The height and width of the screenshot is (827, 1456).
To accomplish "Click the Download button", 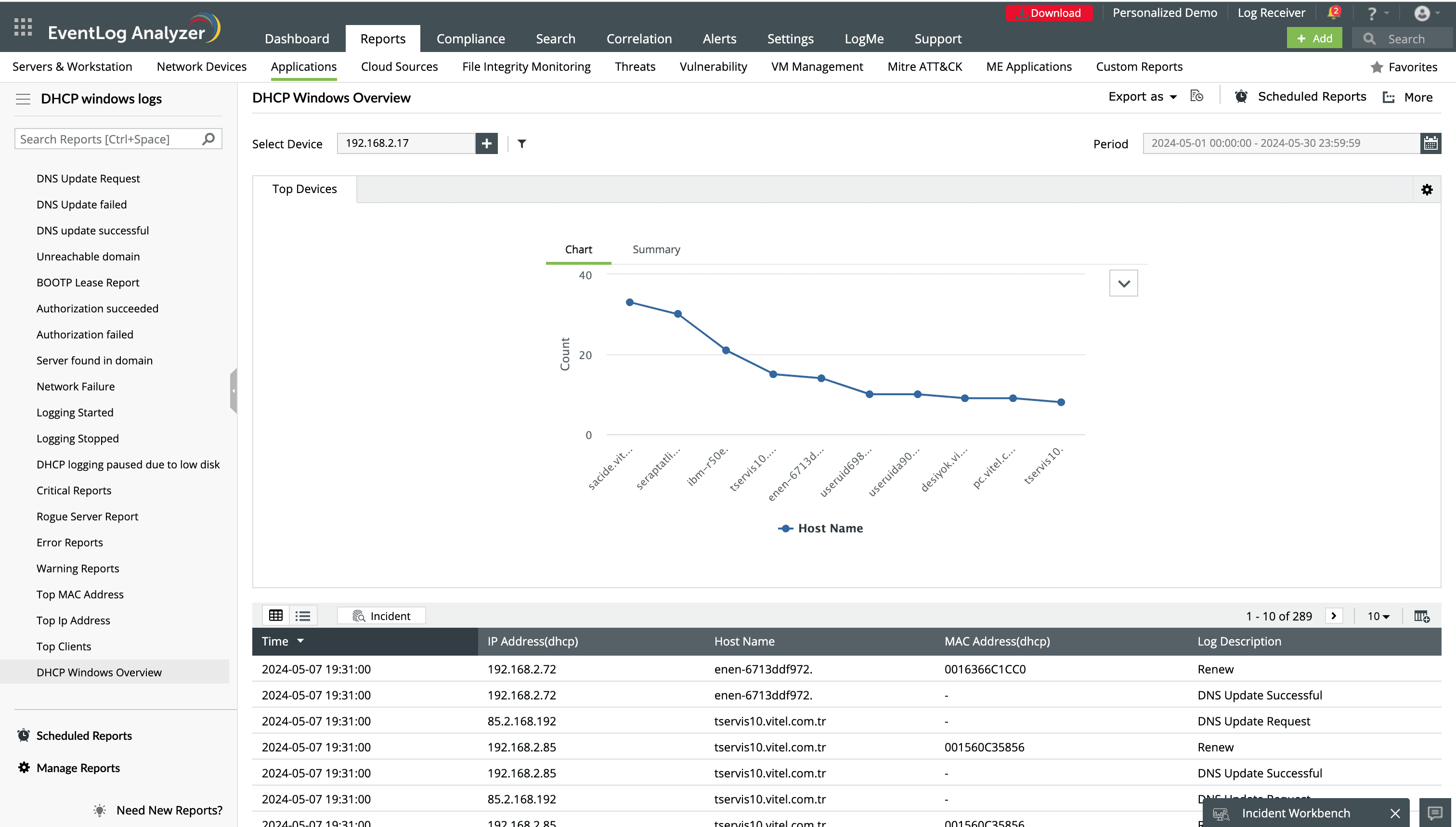I will (x=1049, y=13).
